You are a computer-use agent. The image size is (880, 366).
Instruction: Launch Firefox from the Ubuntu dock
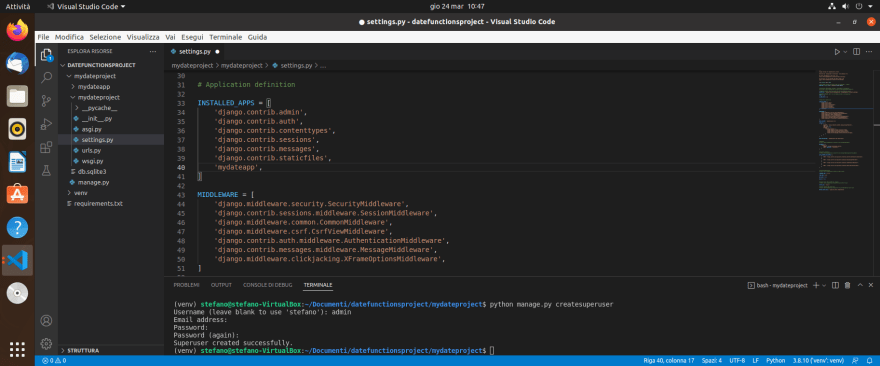click(x=17, y=30)
